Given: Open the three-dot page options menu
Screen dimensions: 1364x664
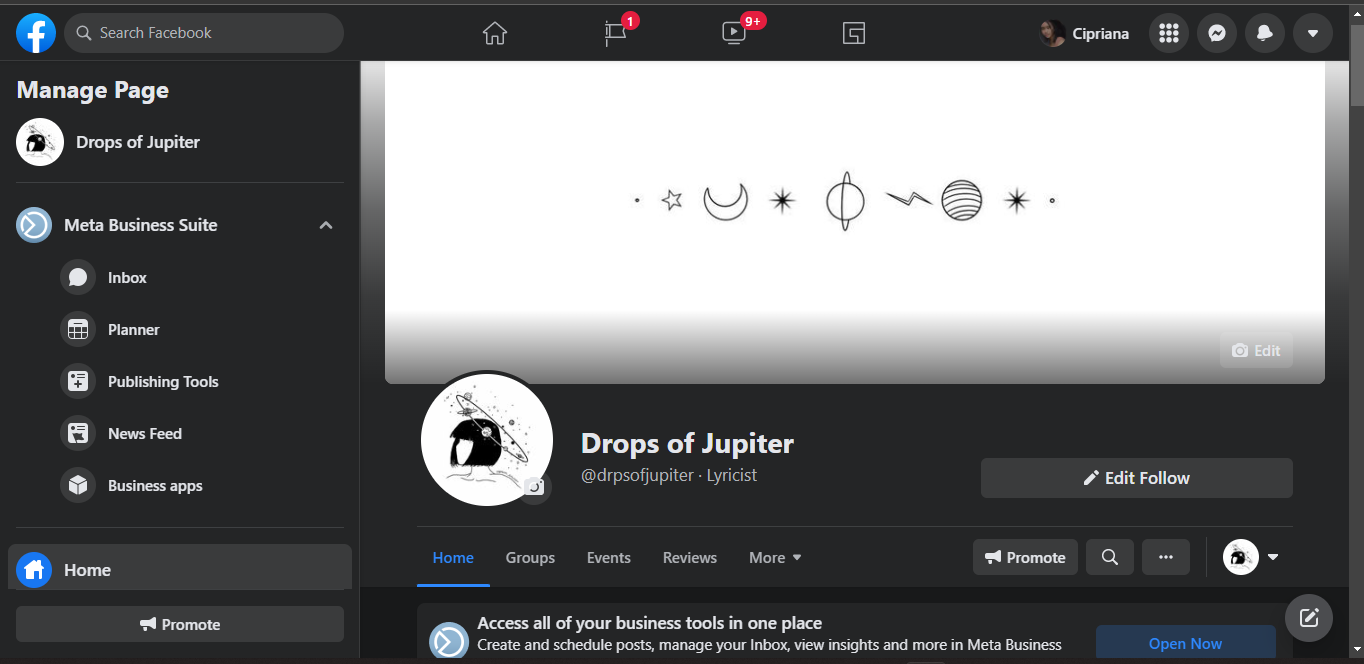Looking at the screenshot, I should (1166, 557).
